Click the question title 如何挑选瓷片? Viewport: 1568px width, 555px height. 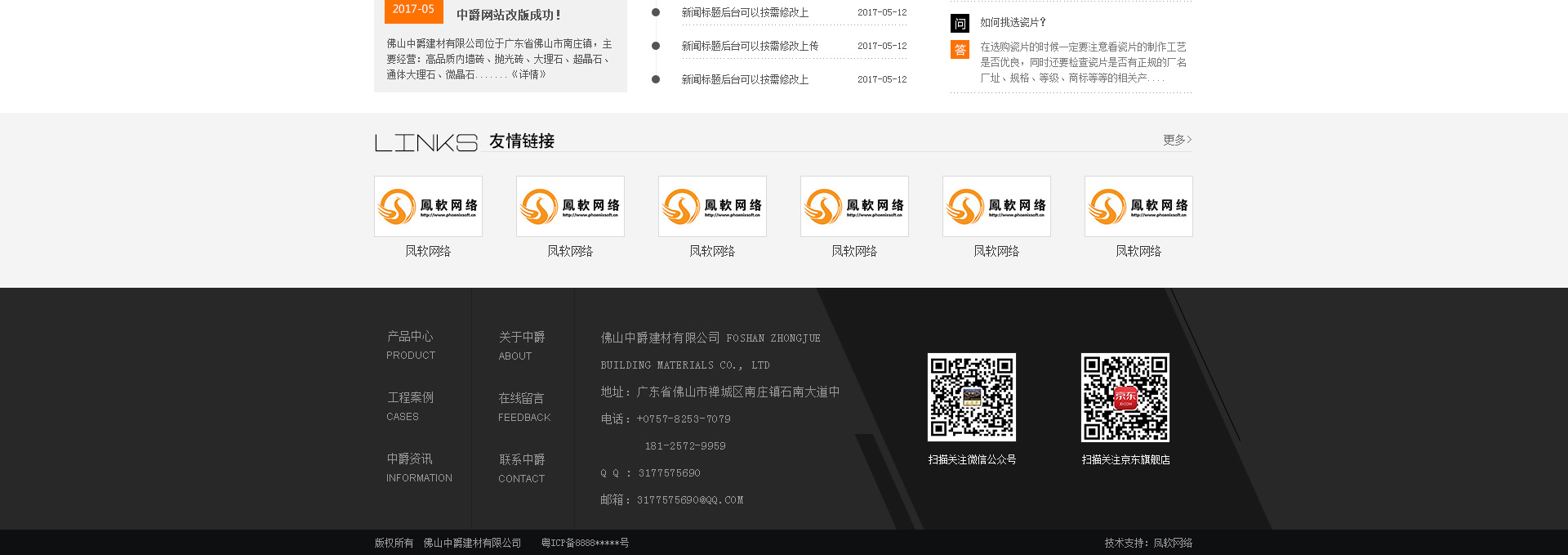(x=1013, y=23)
